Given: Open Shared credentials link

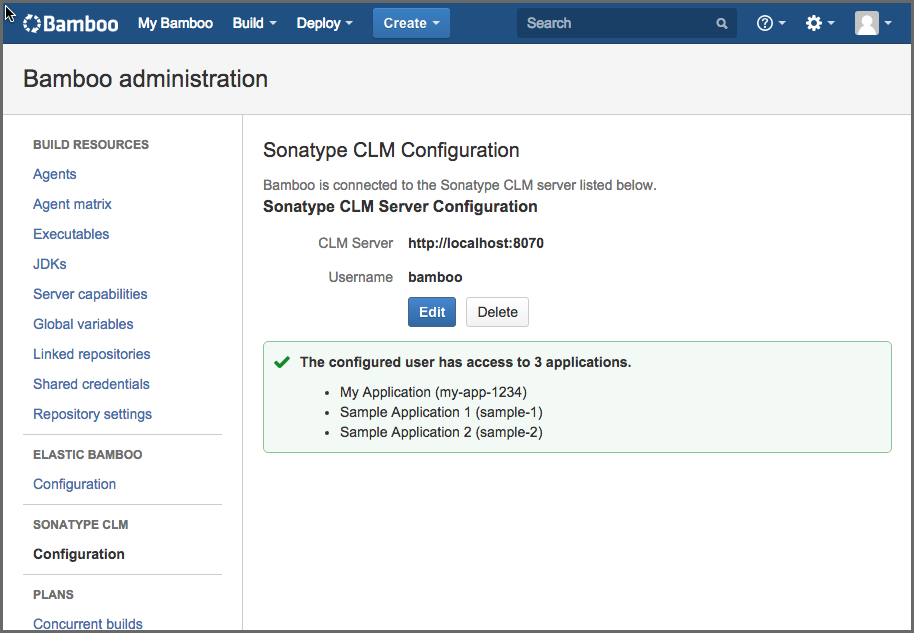Looking at the screenshot, I should point(92,384).
